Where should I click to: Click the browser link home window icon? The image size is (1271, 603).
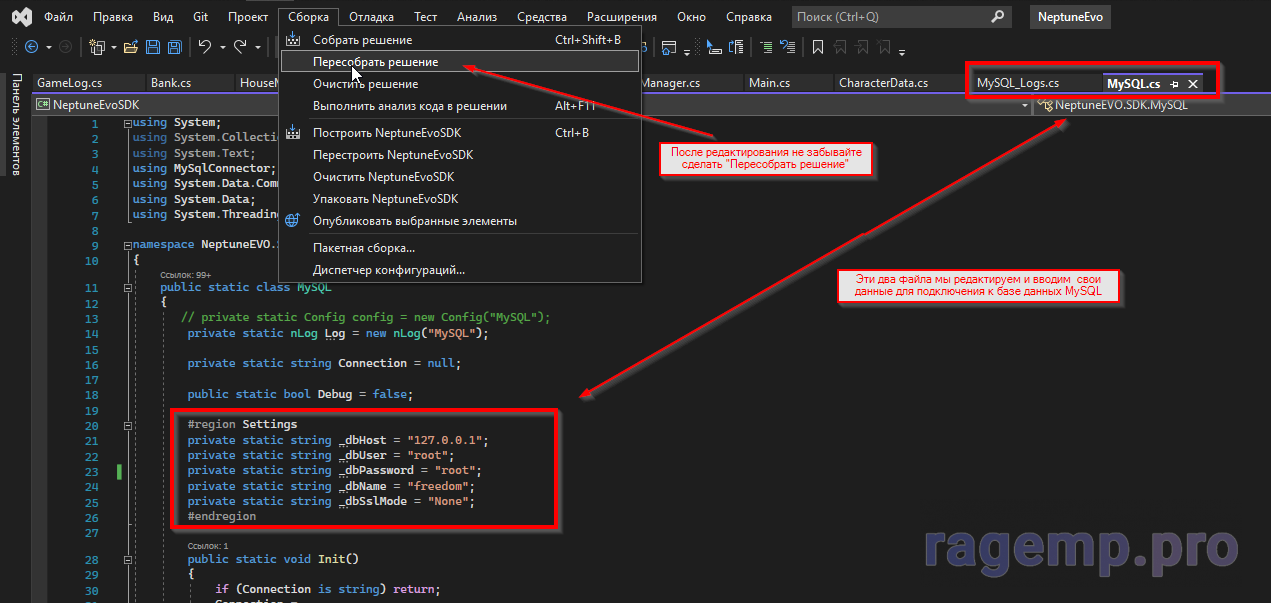[669, 47]
